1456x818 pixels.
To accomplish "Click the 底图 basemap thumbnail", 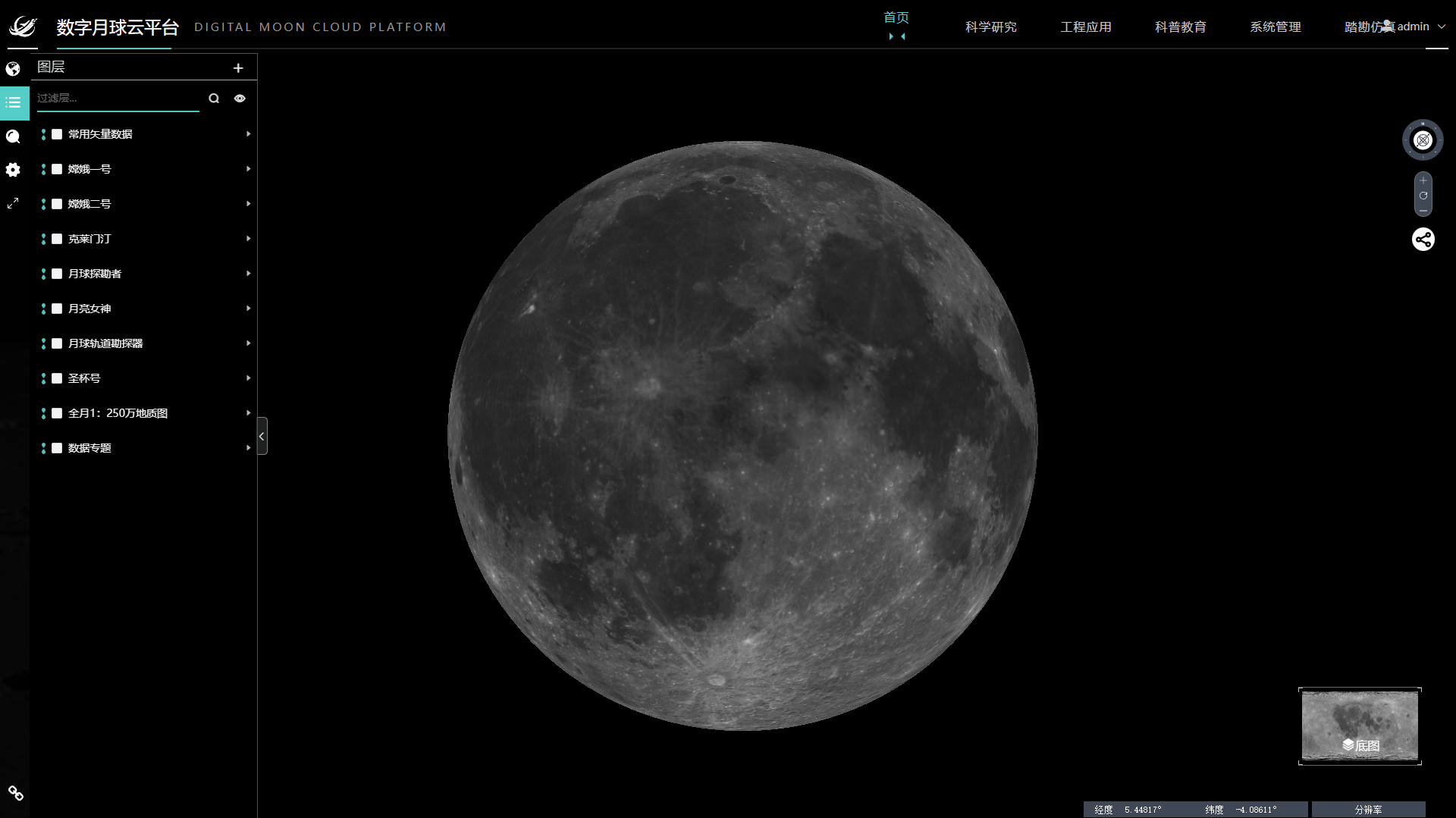I will pyautogui.click(x=1360, y=726).
